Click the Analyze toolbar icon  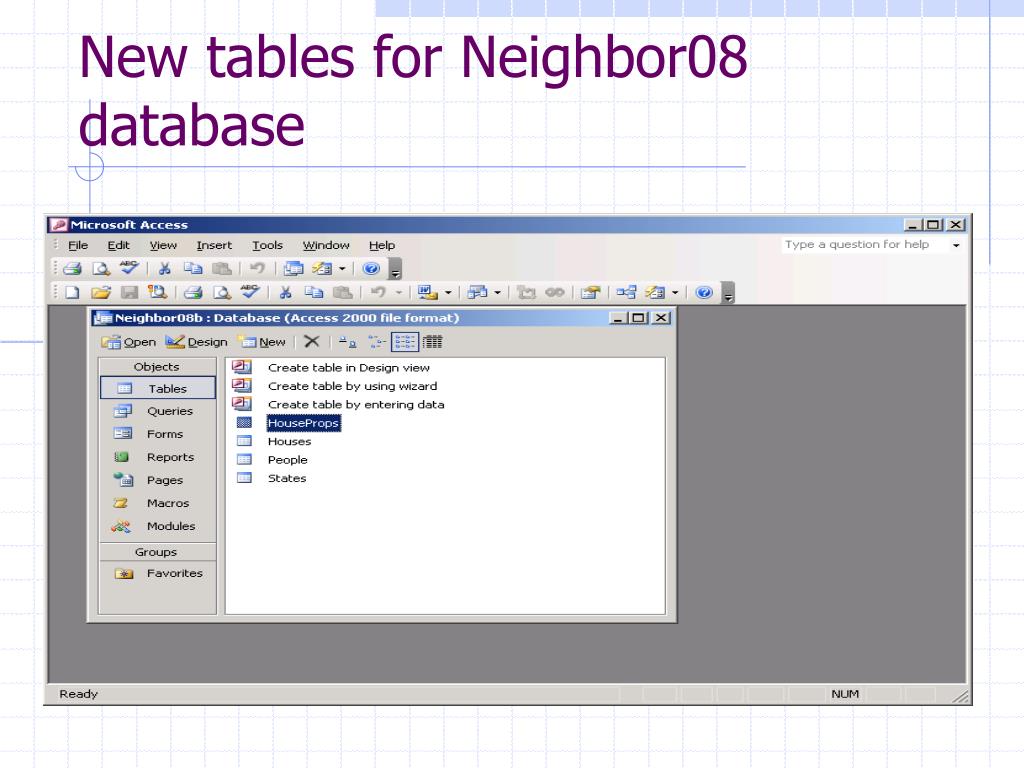point(477,293)
